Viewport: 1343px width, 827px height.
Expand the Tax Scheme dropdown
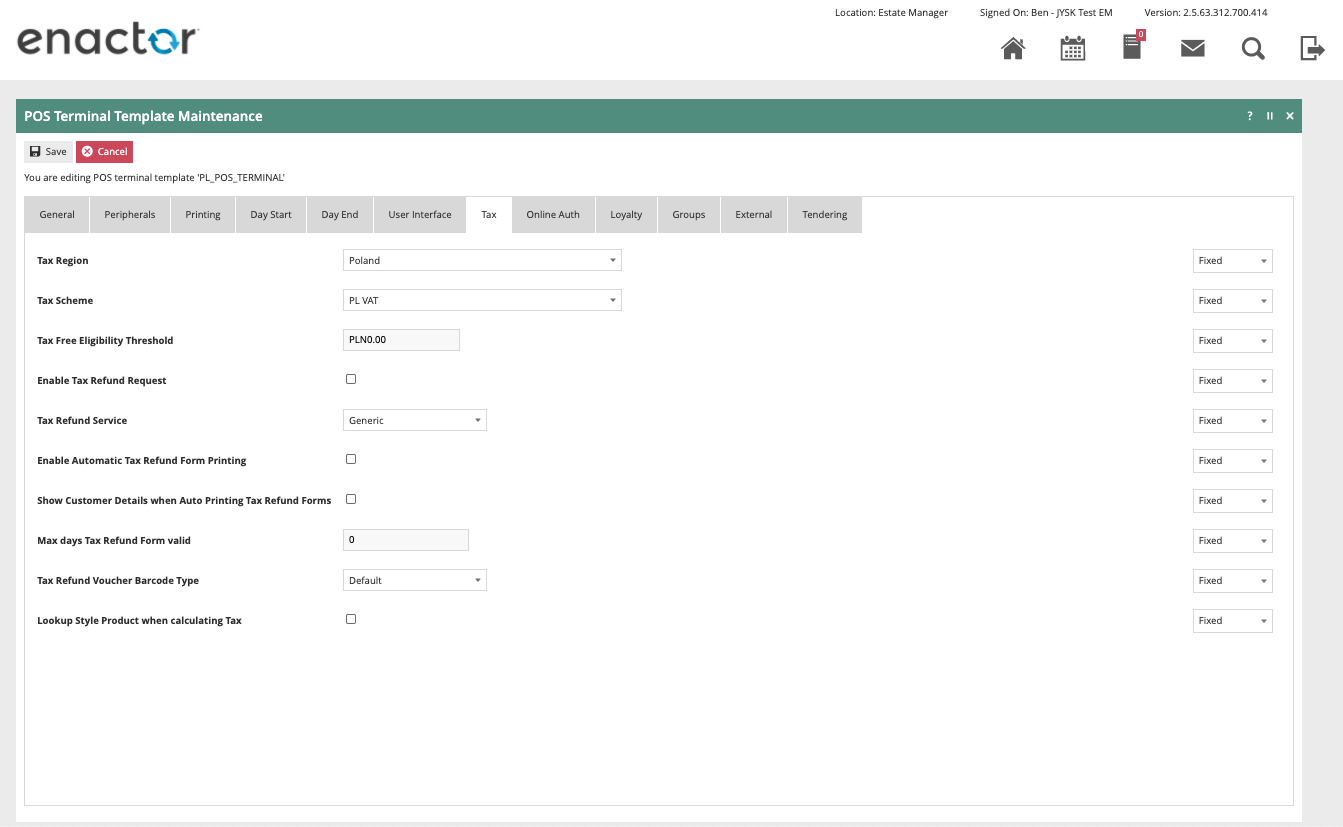pyautogui.click(x=482, y=301)
